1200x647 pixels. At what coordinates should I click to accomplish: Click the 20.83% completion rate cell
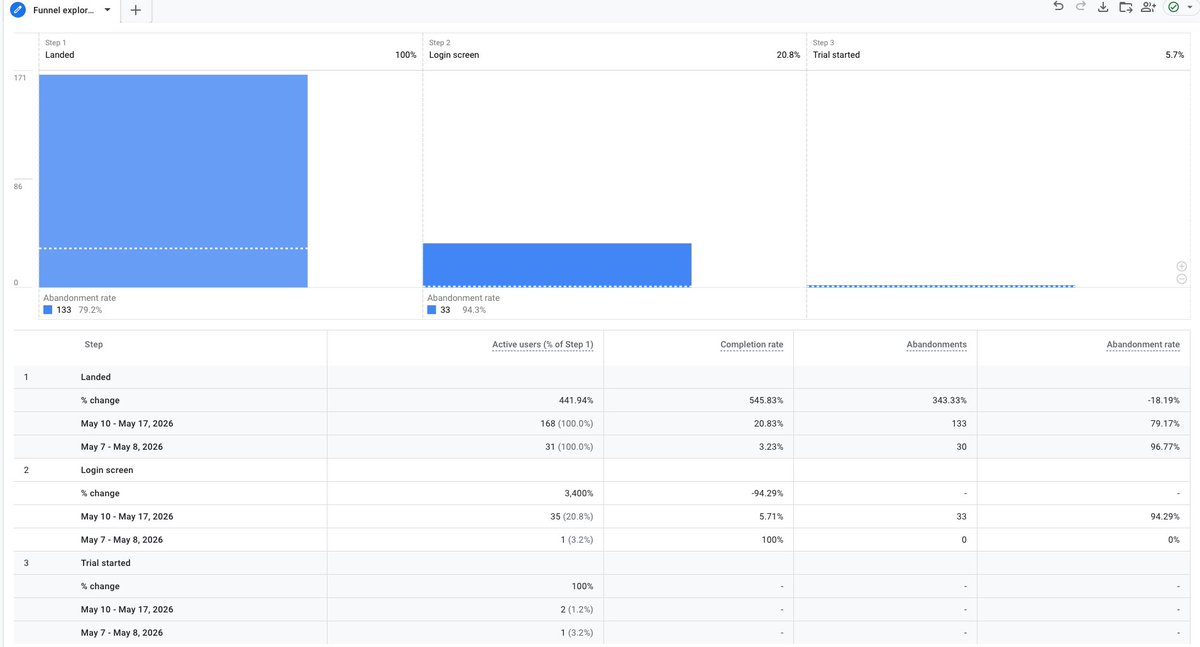click(x=769, y=423)
